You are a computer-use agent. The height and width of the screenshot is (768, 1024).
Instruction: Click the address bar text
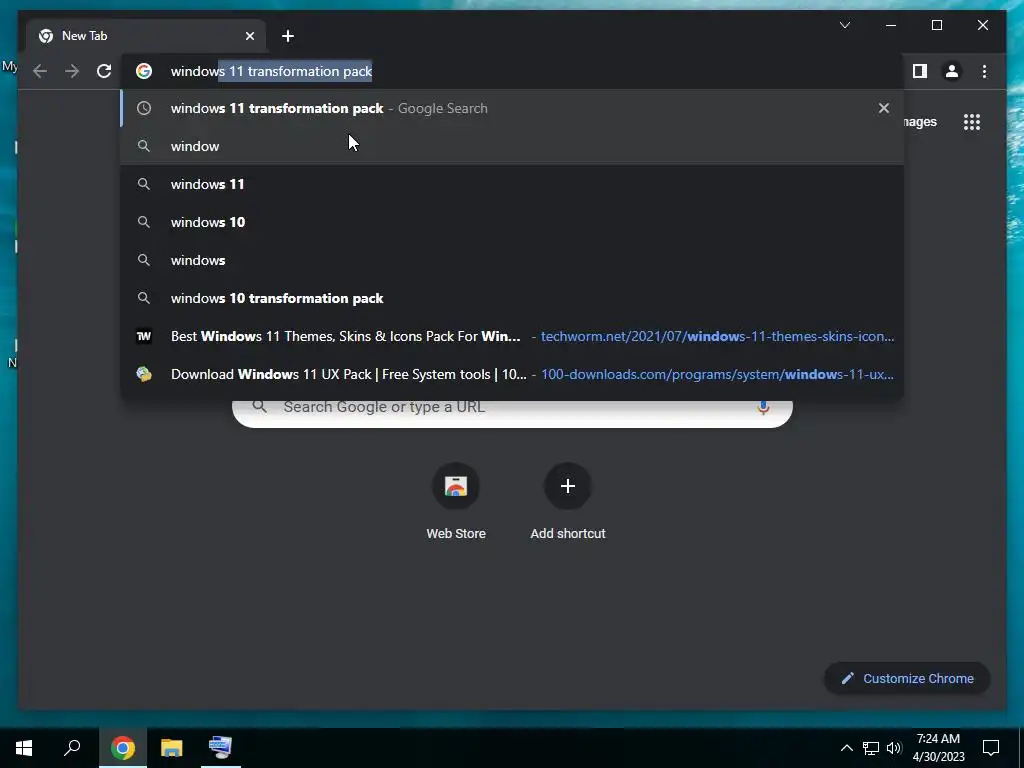pyautogui.click(x=272, y=71)
